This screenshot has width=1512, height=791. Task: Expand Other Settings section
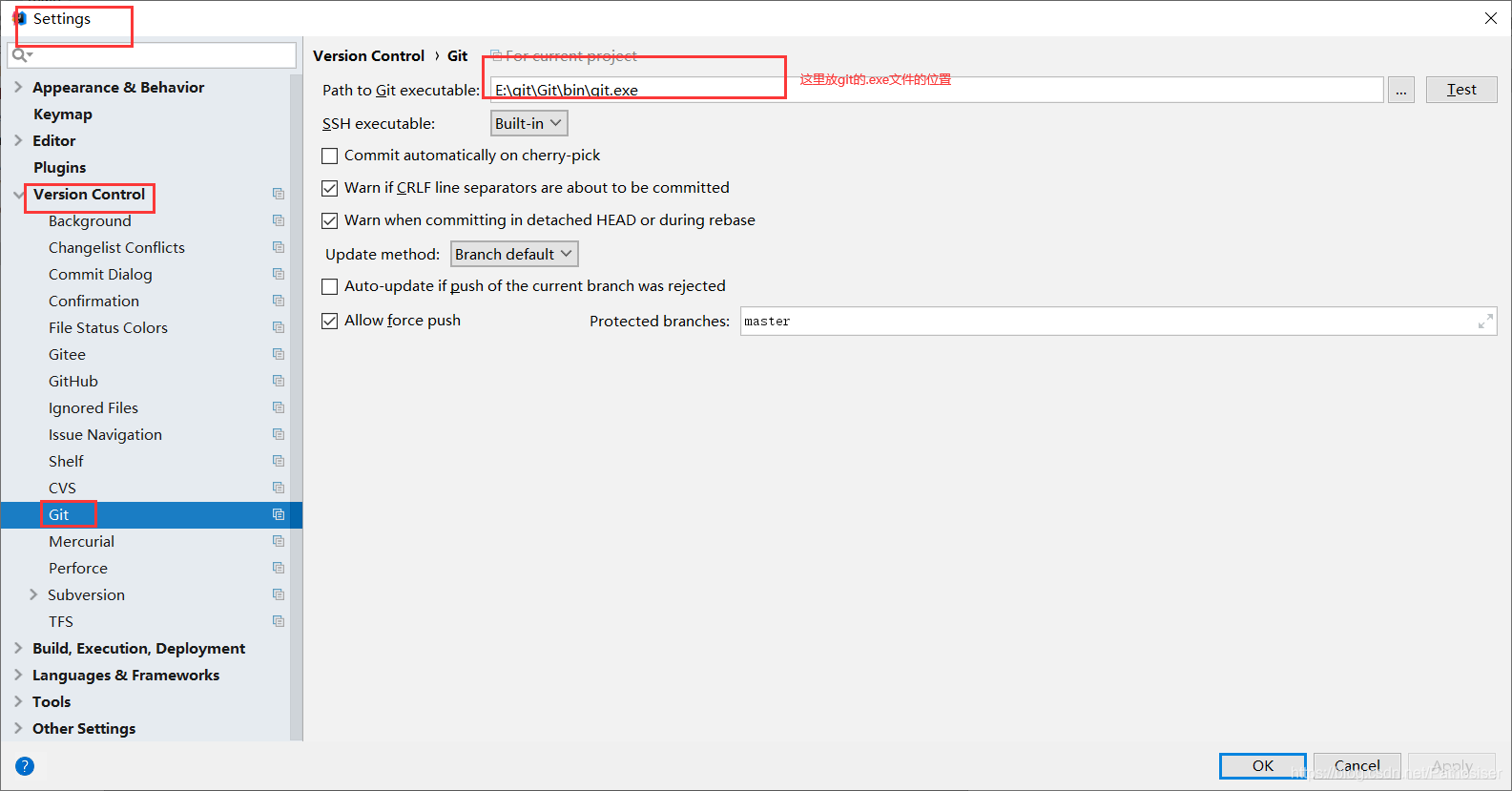(x=18, y=728)
